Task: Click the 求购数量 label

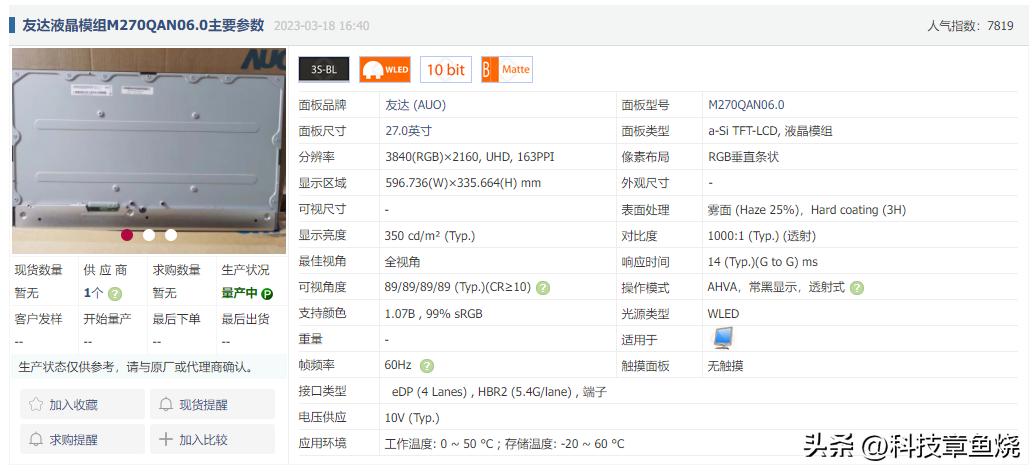Action: coord(177,270)
